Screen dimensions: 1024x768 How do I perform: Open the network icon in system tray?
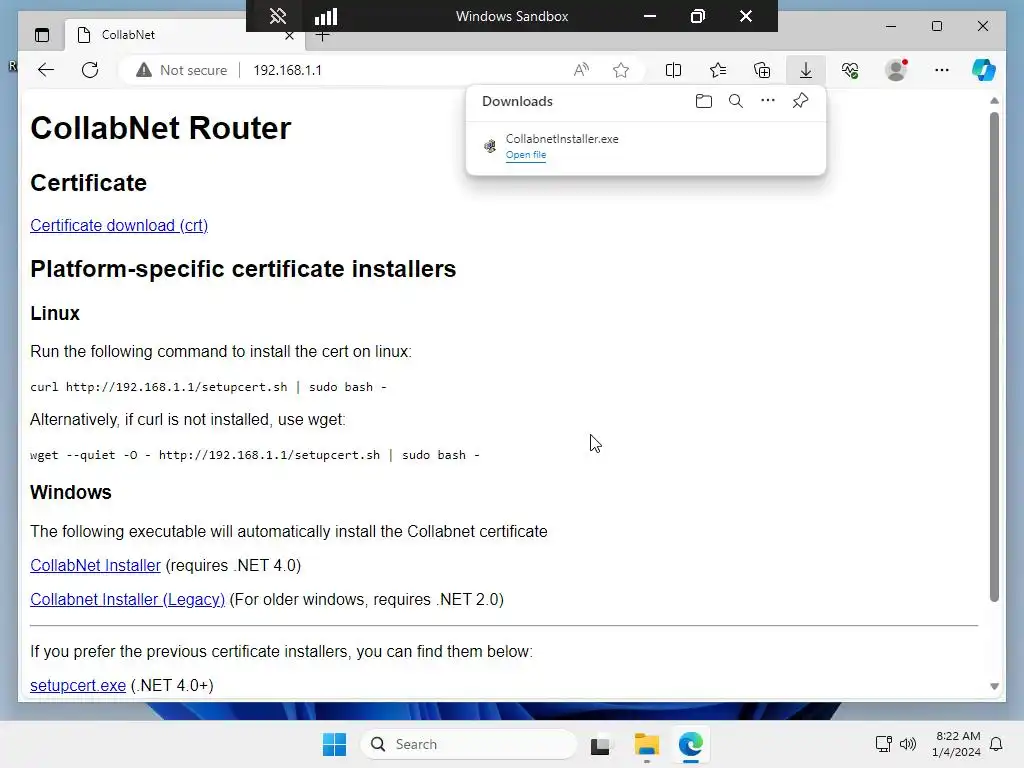[883, 744]
